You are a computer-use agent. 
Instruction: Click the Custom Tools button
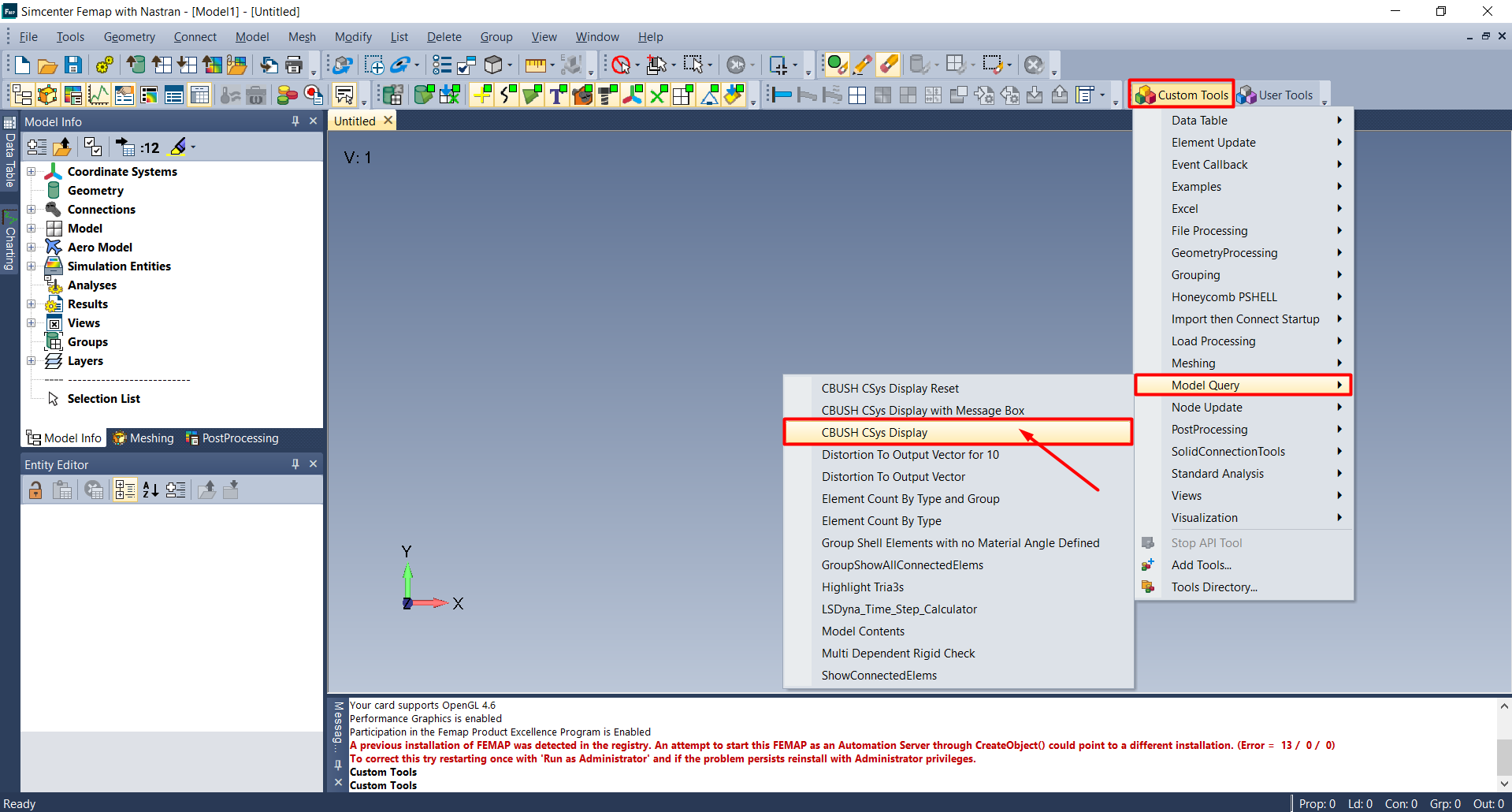pyautogui.click(x=1181, y=95)
